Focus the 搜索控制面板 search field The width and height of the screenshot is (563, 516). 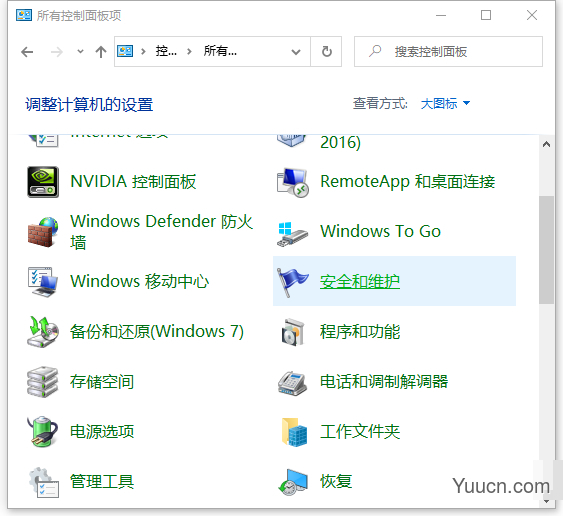[x=448, y=51]
